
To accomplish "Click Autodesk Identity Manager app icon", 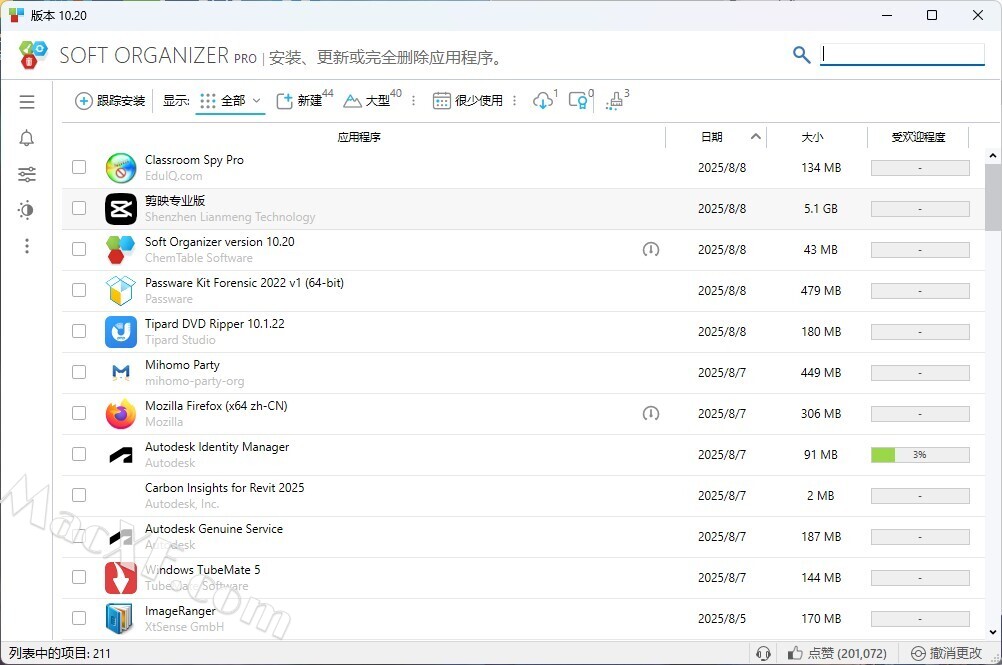I will pyautogui.click(x=121, y=455).
